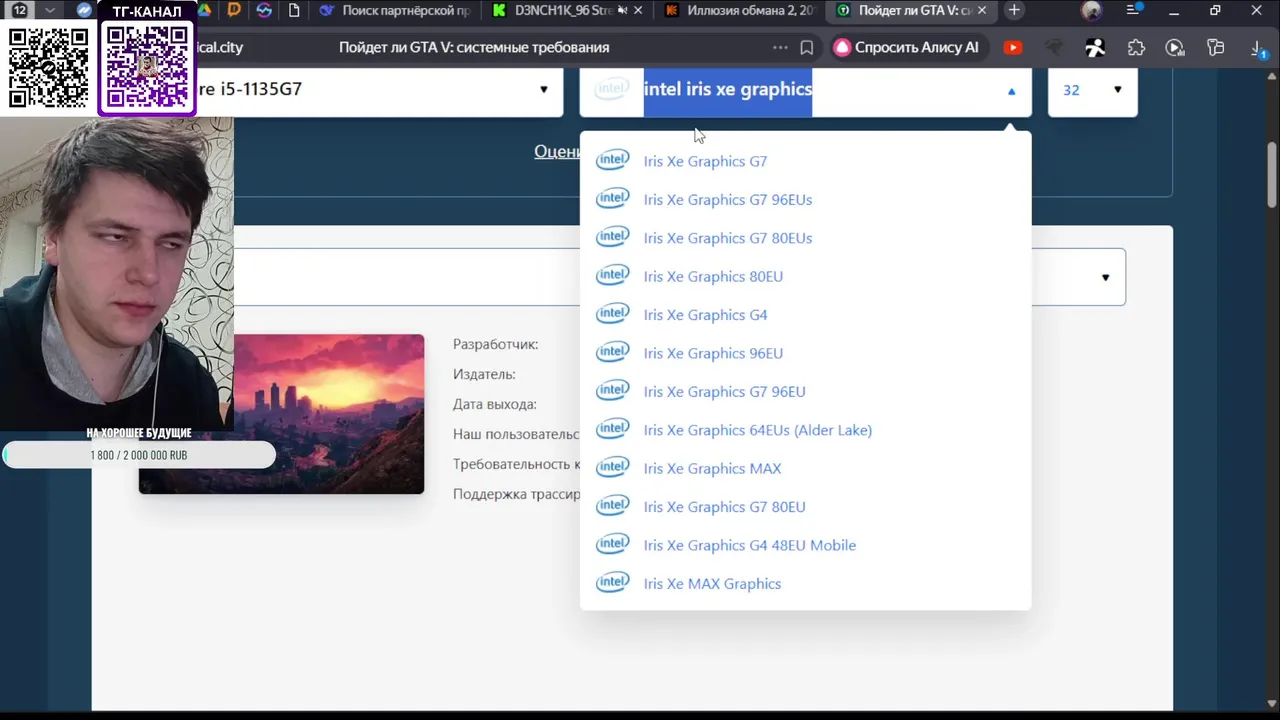
Task: Open the browser profile avatar
Action: (1091, 10)
